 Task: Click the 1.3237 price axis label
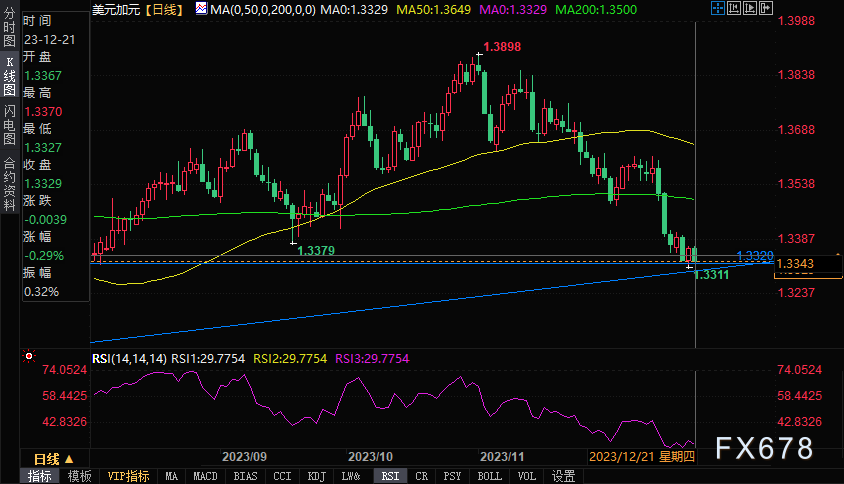click(x=797, y=293)
